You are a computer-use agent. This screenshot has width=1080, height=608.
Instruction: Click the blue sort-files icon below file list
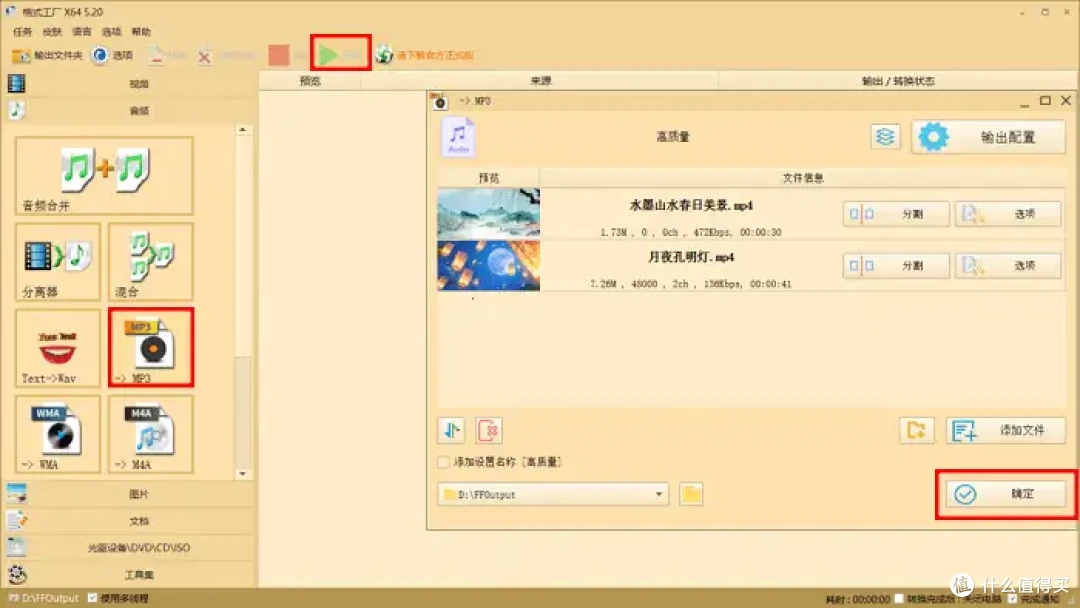click(451, 430)
